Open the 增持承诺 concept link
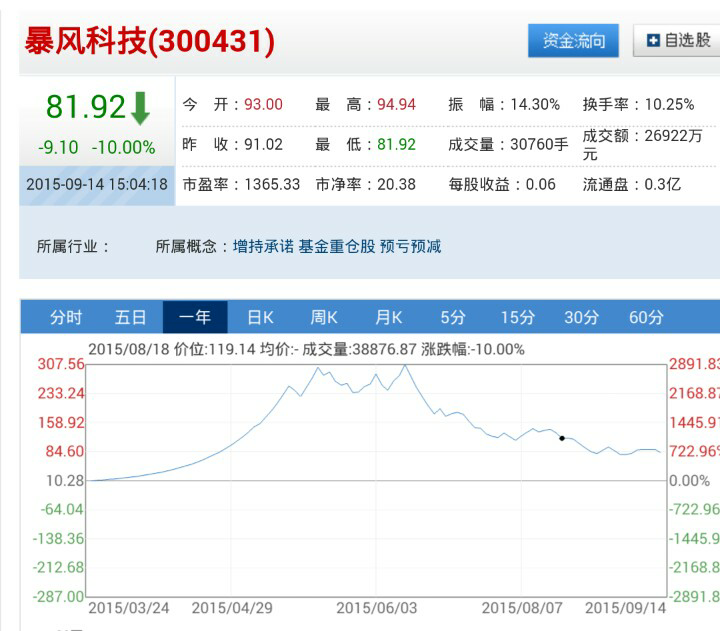Viewport: 720px width, 631px height. pyautogui.click(x=263, y=247)
